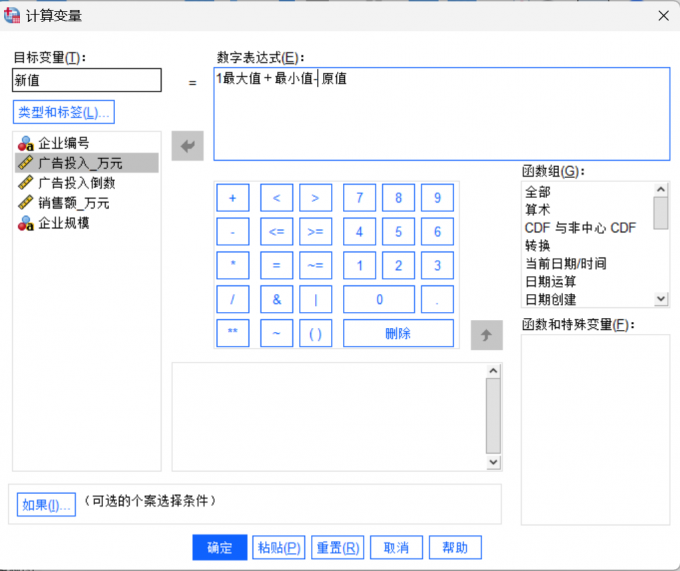Click the logical NOT ~ key
Image resolution: width=680 pixels, height=571 pixels.
coord(277,333)
